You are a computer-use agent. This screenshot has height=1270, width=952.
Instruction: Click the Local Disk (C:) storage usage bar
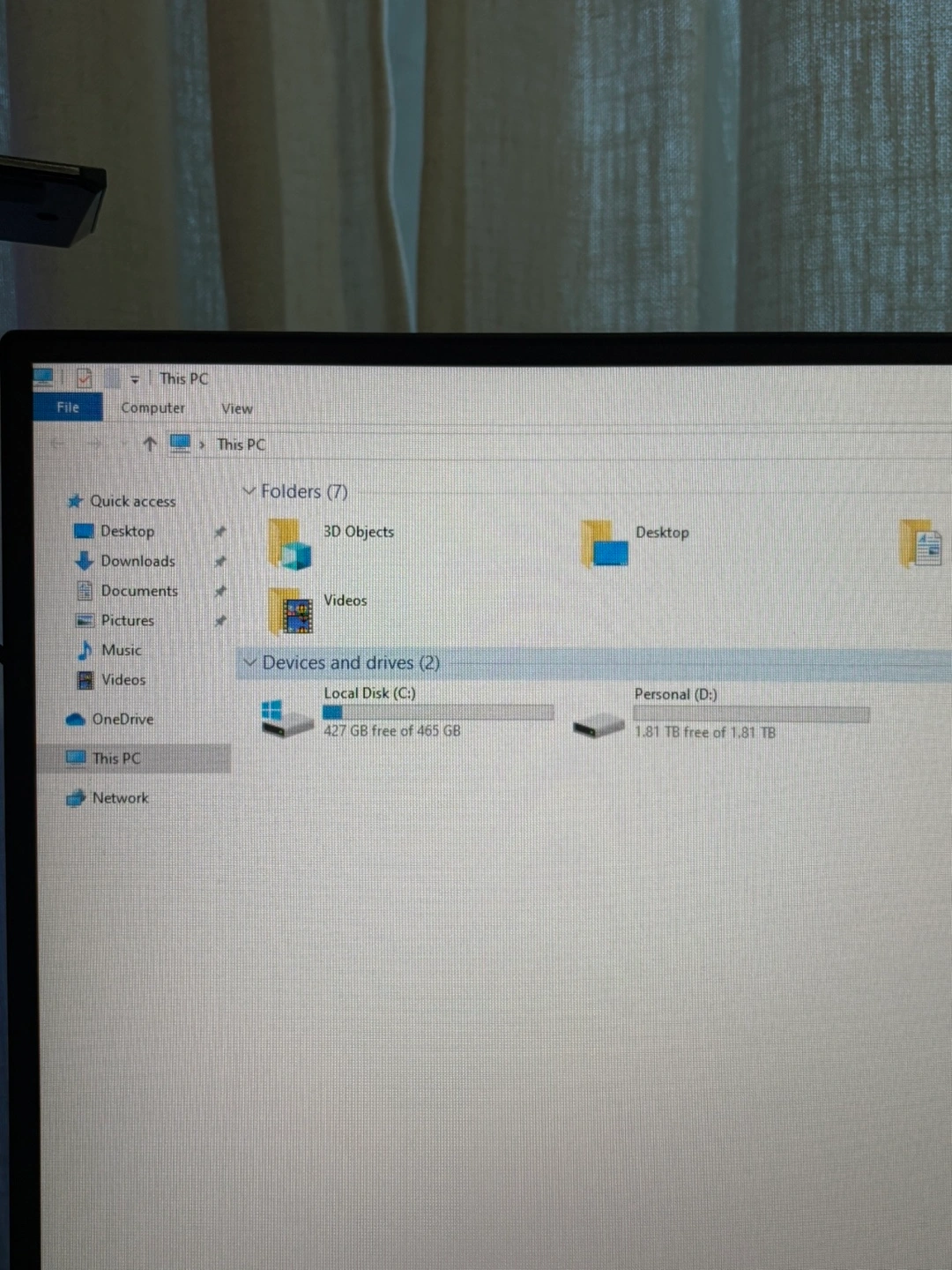[438, 713]
